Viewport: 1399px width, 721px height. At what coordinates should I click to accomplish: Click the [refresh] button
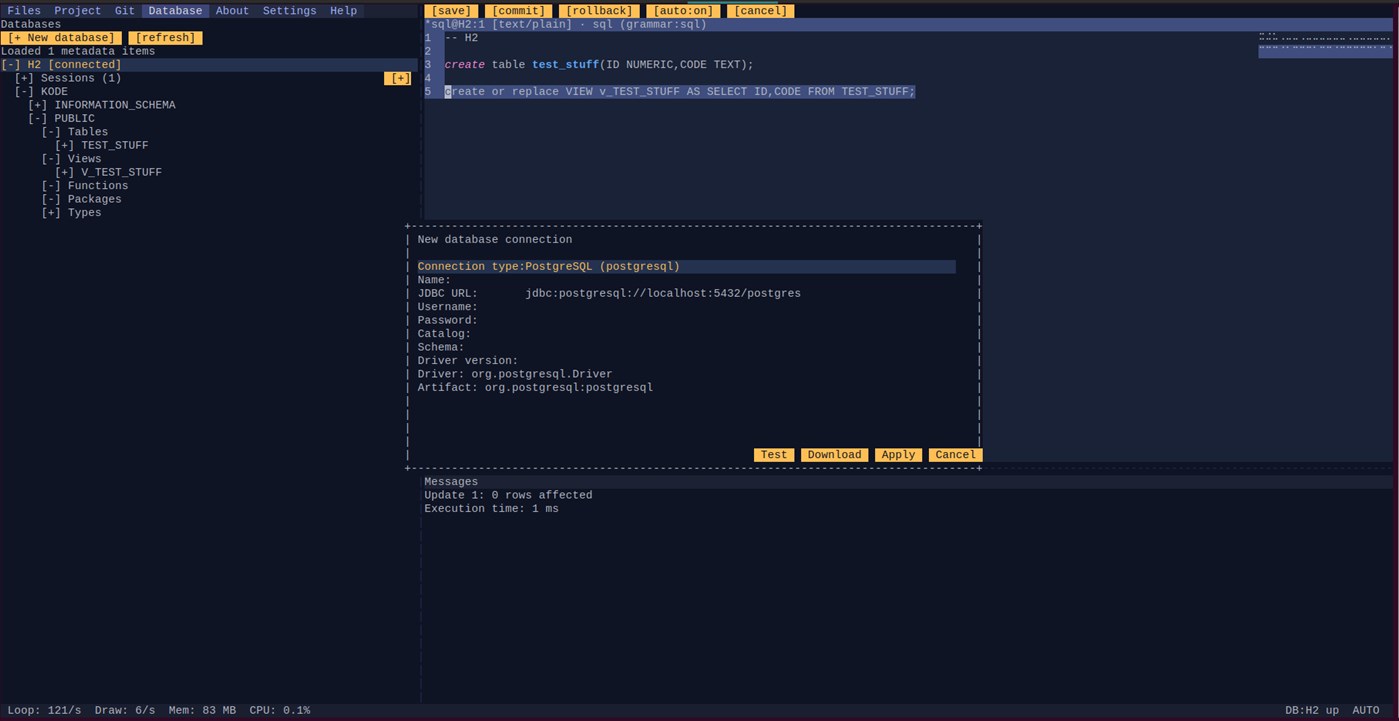[x=165, y=38]
